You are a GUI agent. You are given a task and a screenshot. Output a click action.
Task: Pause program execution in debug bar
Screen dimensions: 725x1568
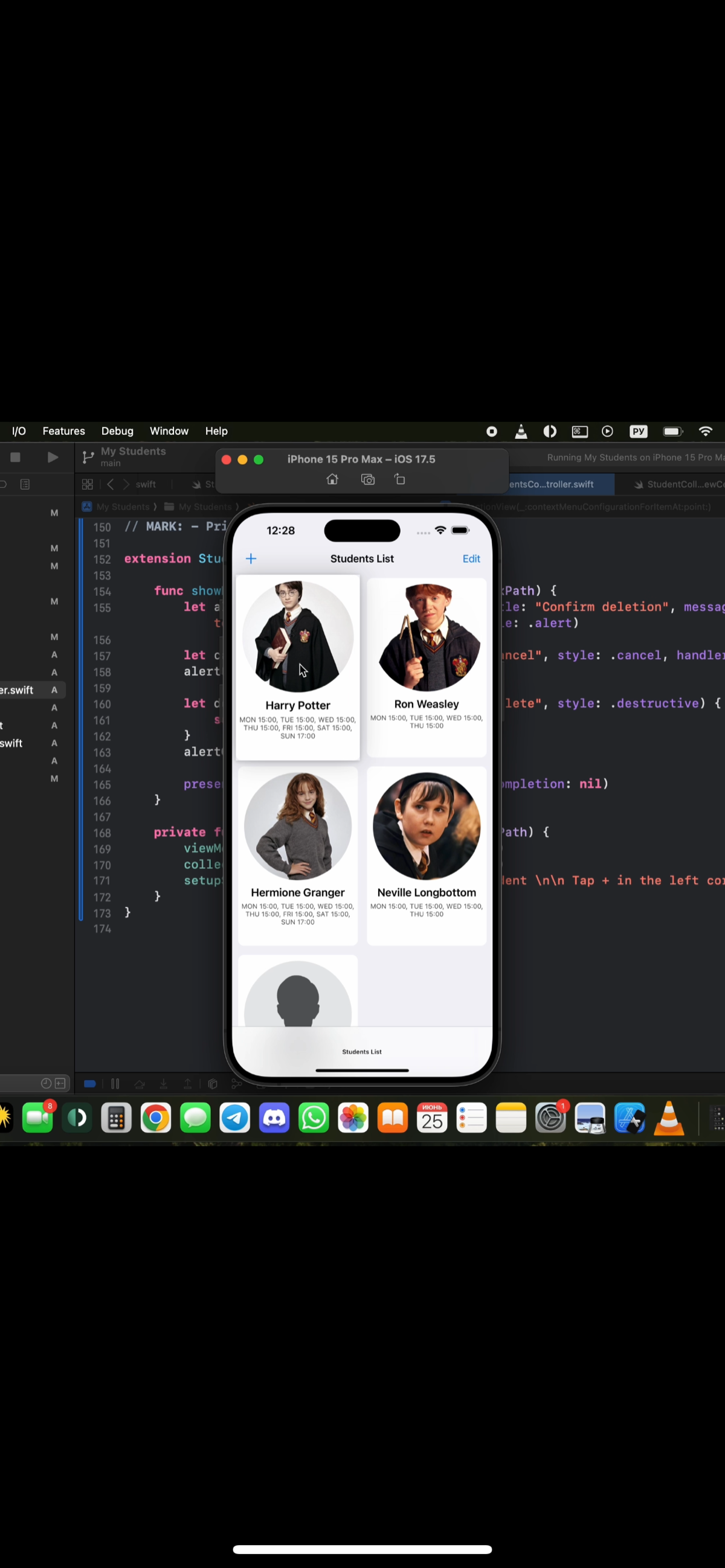click(115, 1084)
